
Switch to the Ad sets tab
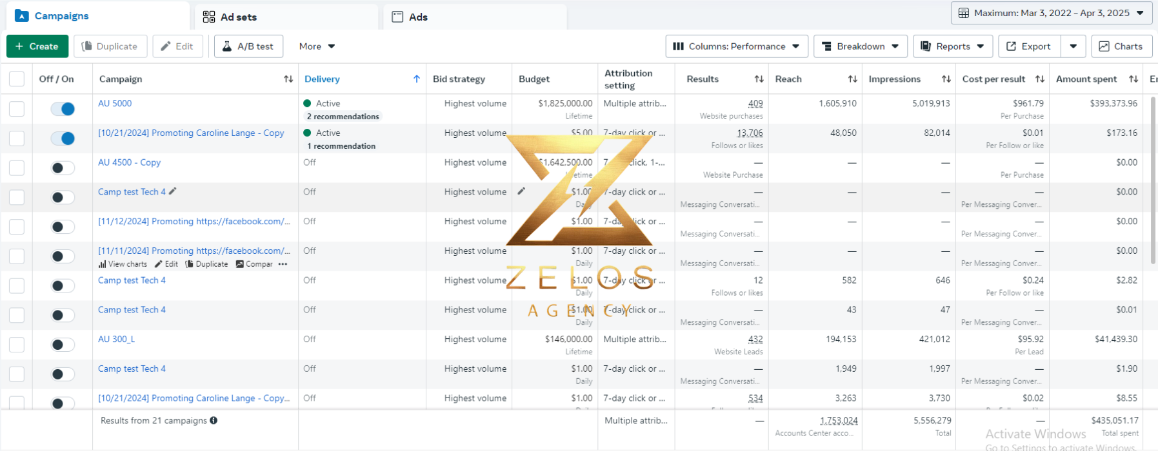[x=287, y=16]
